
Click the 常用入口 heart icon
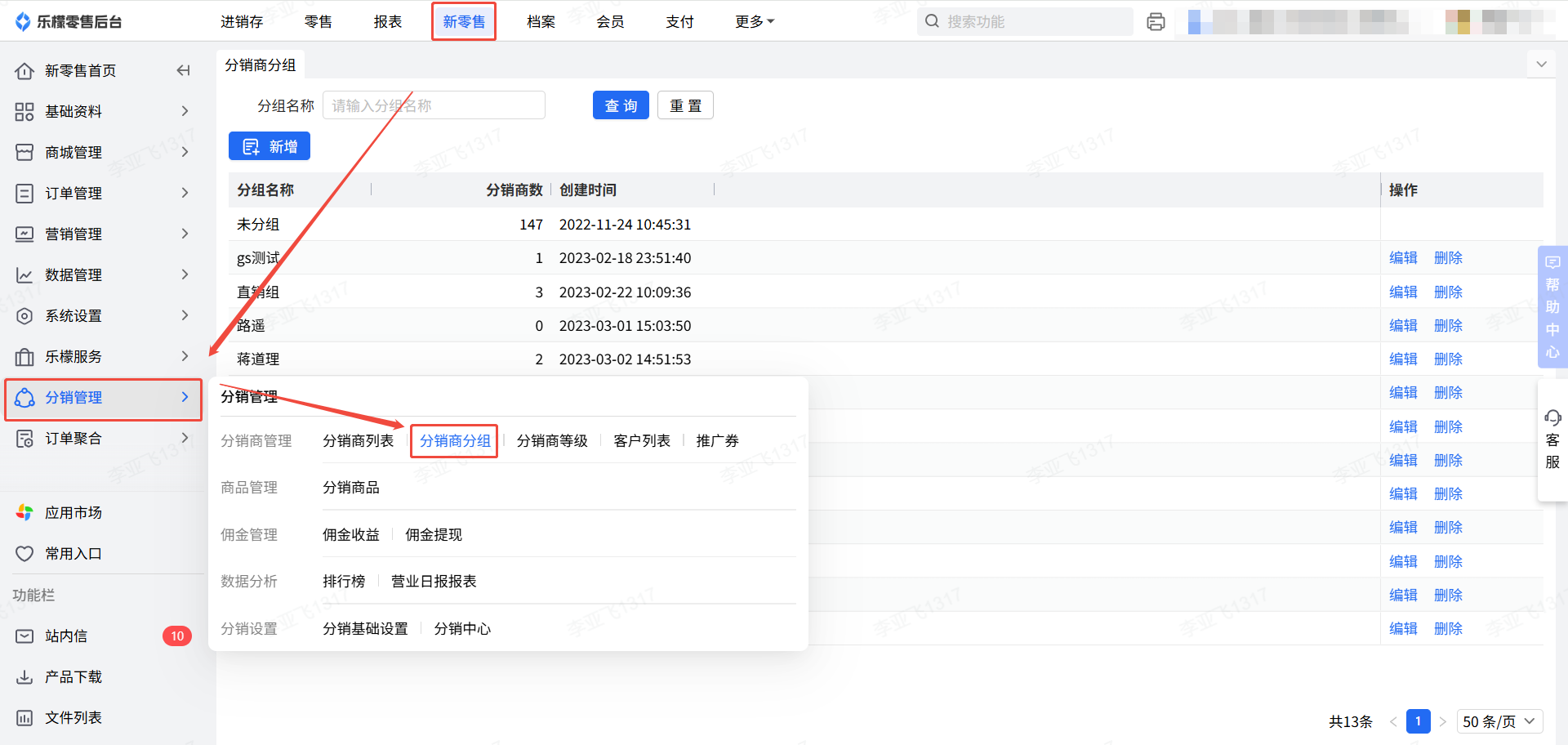tap(24, 554)
